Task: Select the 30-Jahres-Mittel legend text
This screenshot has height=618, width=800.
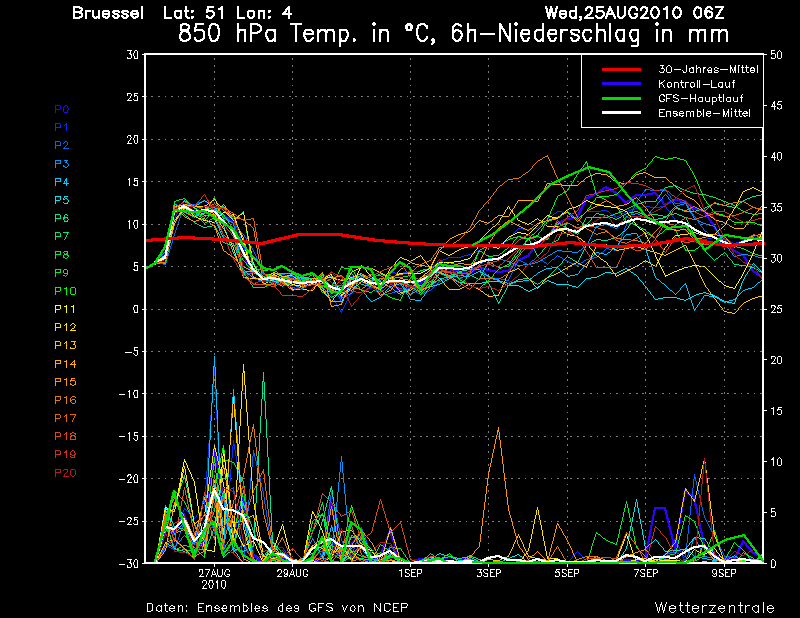Action: (x=708, y=69)
